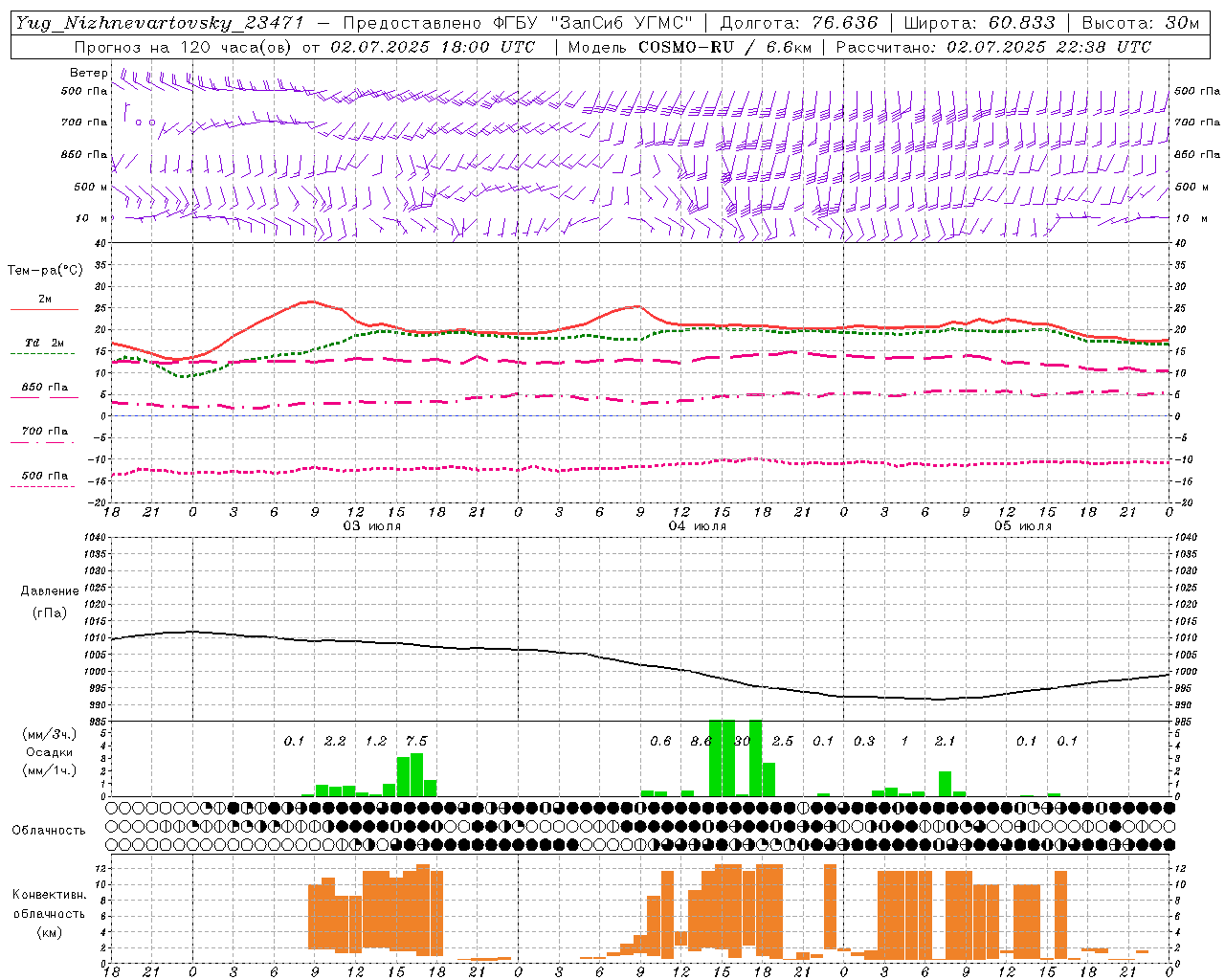Click the 2.5 precipitation total value
This screenshot has width=1225, height=980.
[x=783, y=741]
